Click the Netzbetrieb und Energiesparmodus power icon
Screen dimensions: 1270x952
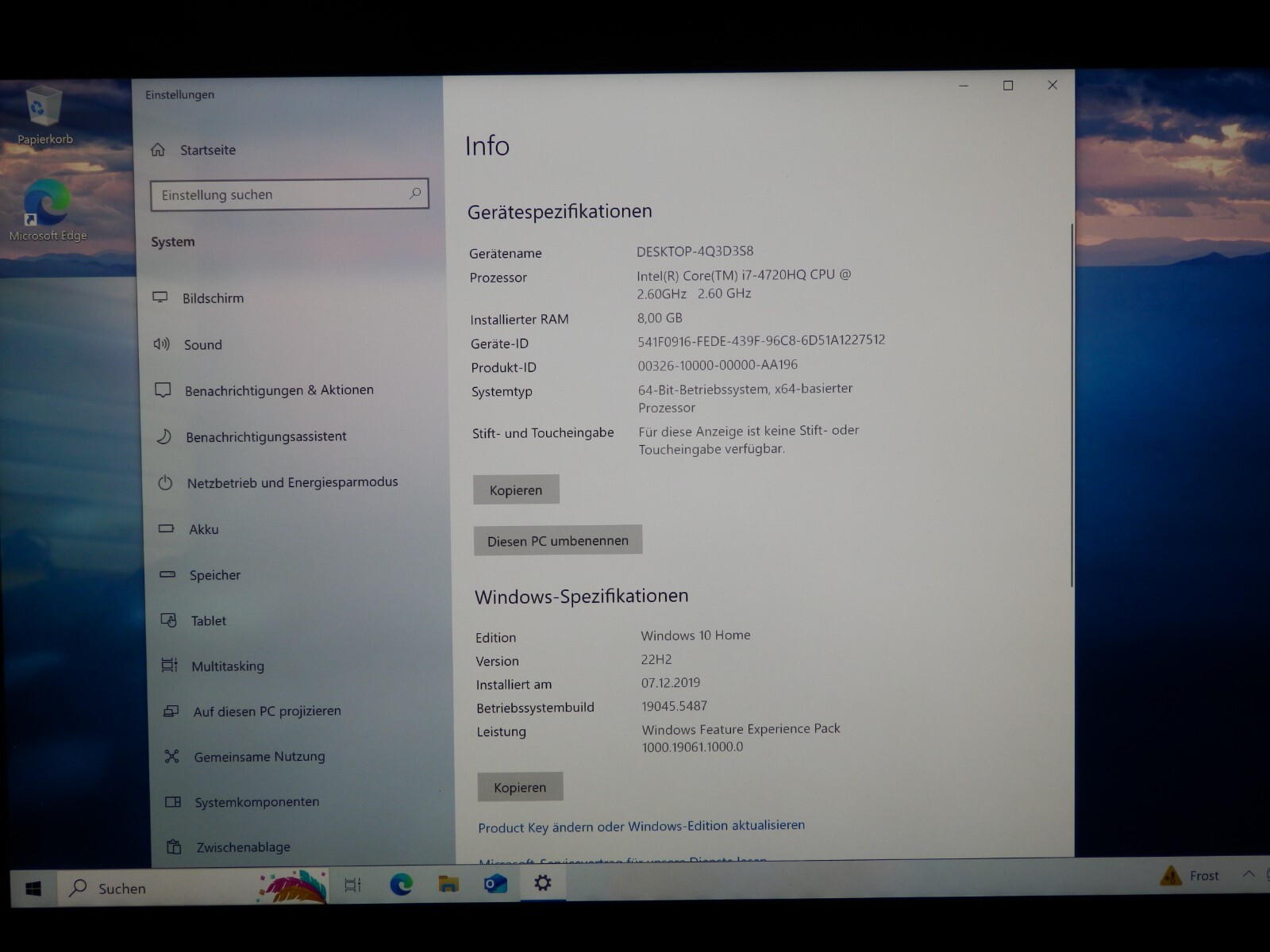click(165, 482)
